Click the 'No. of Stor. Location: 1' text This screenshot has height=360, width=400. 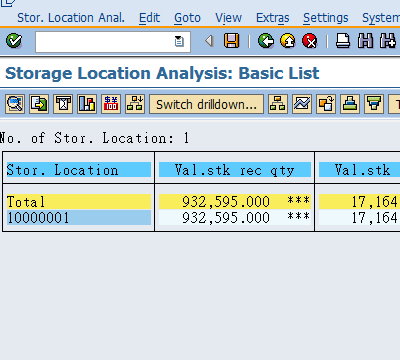tap(94, 138)
